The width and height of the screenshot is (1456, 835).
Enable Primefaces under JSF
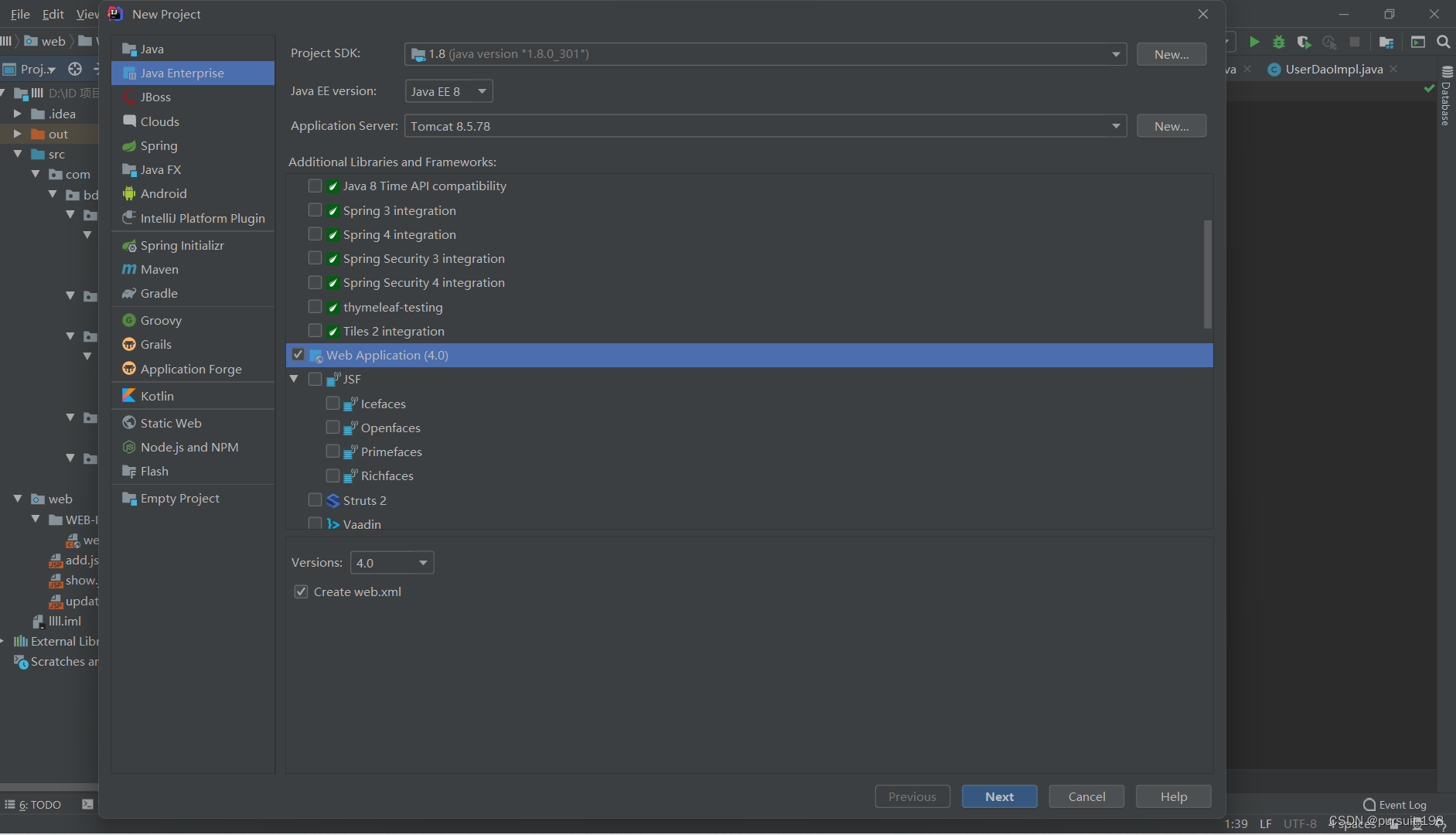pyautogui.click(x=332, y=451)
